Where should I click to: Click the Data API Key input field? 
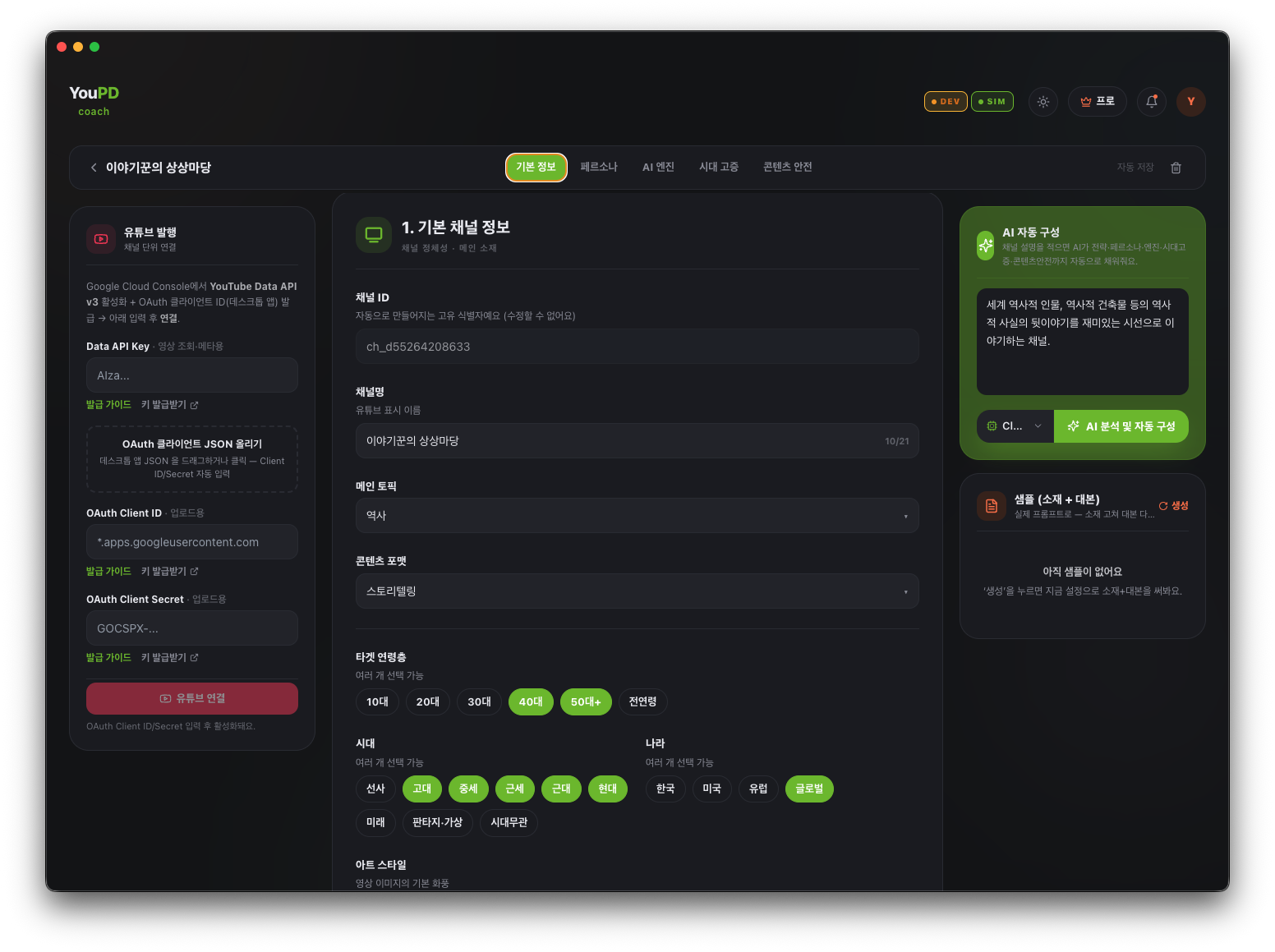coord(192,375)
